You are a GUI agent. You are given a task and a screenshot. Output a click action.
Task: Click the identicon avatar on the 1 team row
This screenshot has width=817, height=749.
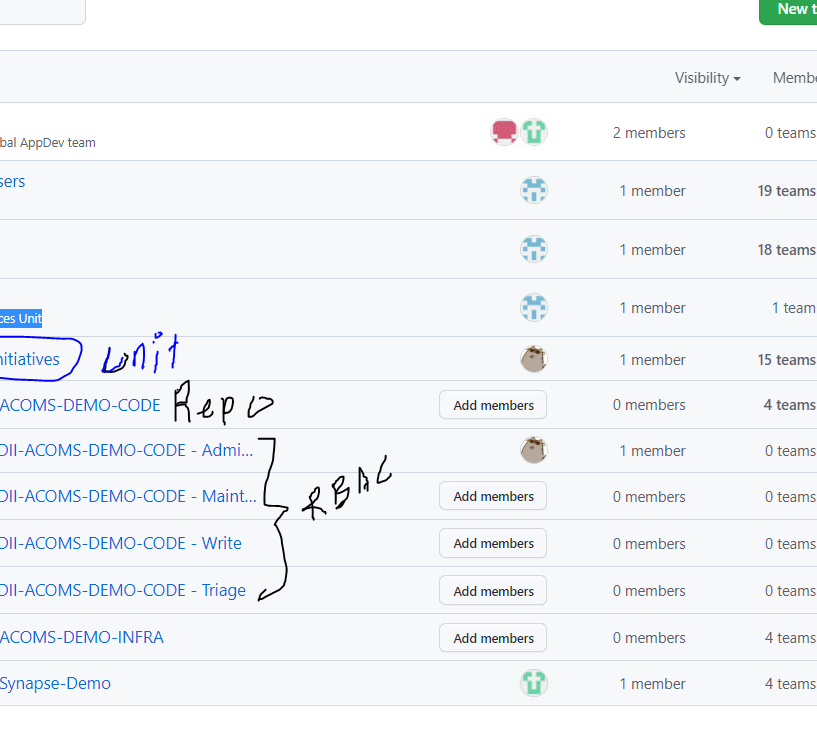point(534,308)
